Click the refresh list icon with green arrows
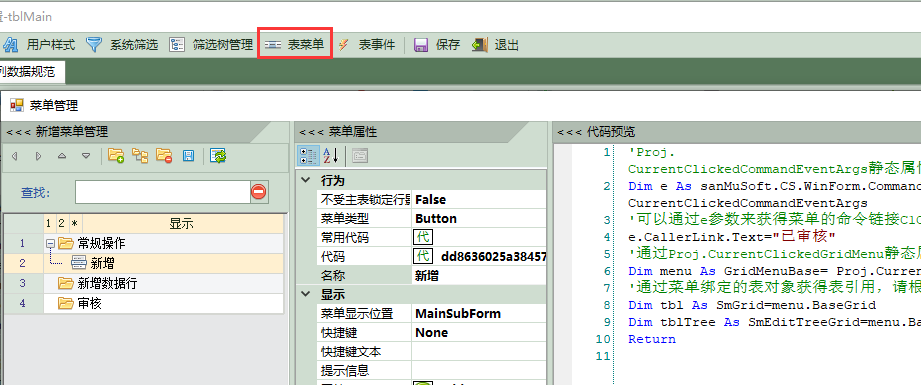Image resolution: width=921 pixels, height=385 pixels. pos(219,156)
